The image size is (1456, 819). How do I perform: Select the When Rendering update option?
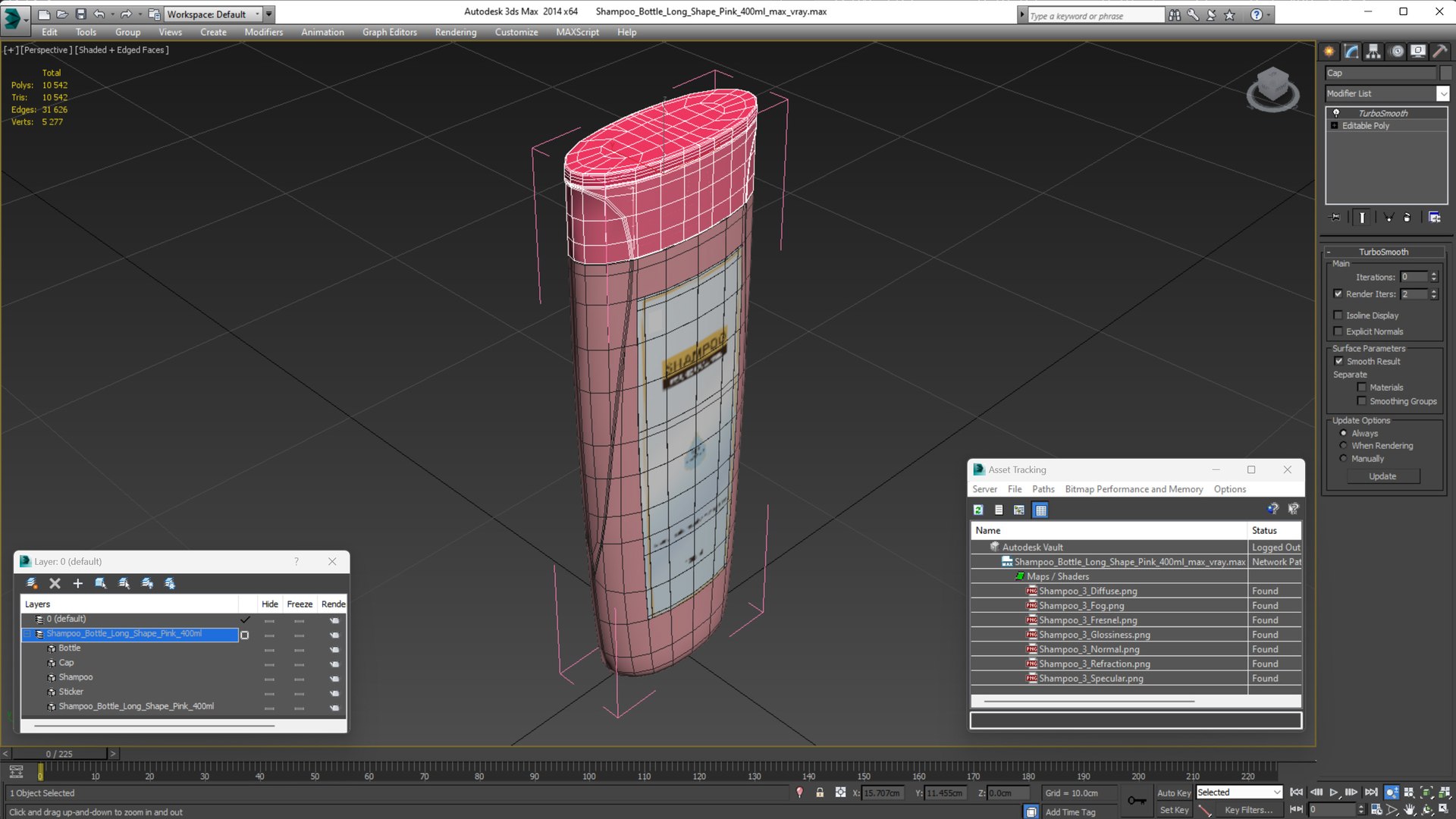click(1344, 446)
